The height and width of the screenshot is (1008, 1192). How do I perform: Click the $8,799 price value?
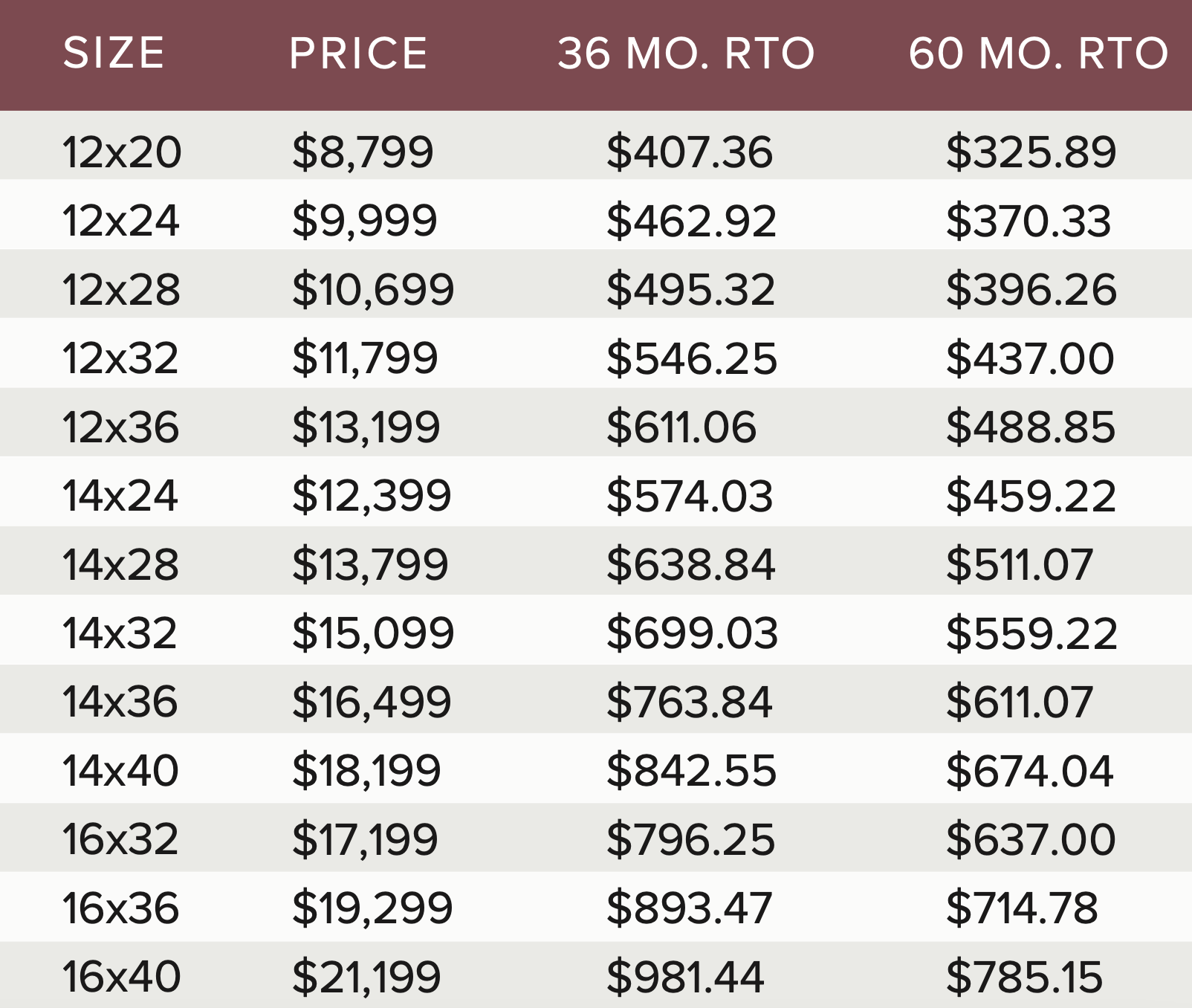(x=363, y=152)
